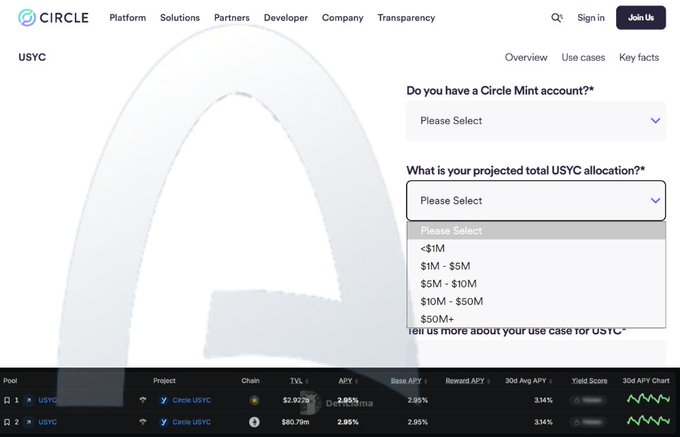Open the Company menu
This screenshot has height=437, width=680.
343,18
